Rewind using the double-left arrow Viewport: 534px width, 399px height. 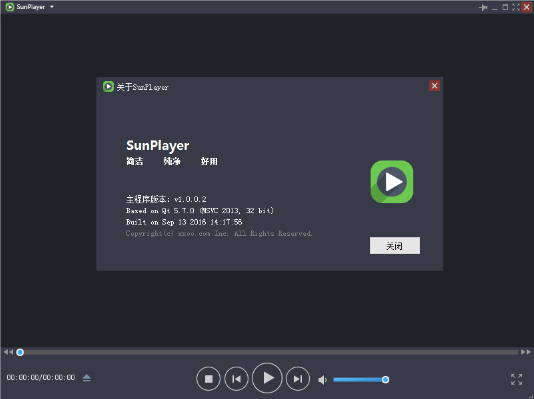(9, 352)
